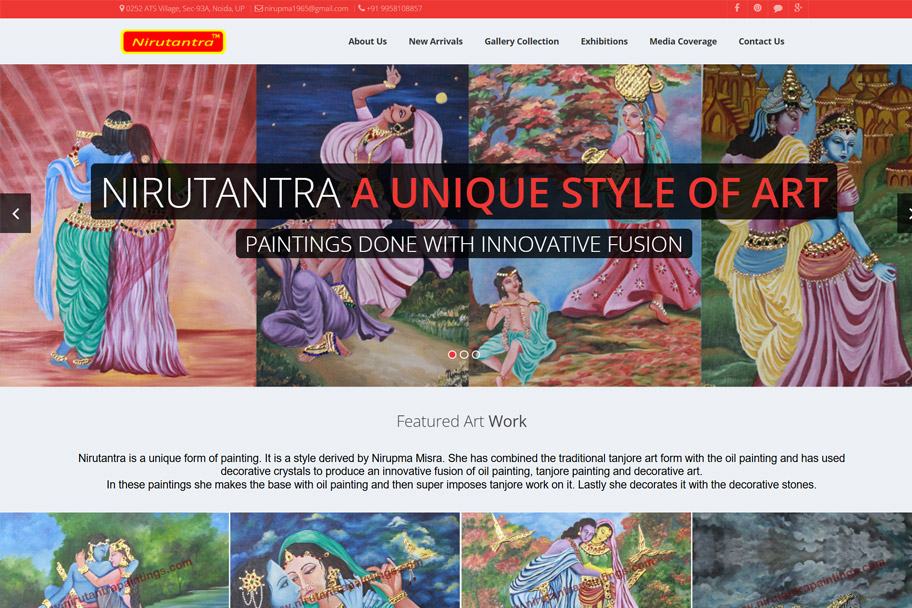The image size is (912, 608).
Task: Open the Contact Us page
Action: coord(761,42)
